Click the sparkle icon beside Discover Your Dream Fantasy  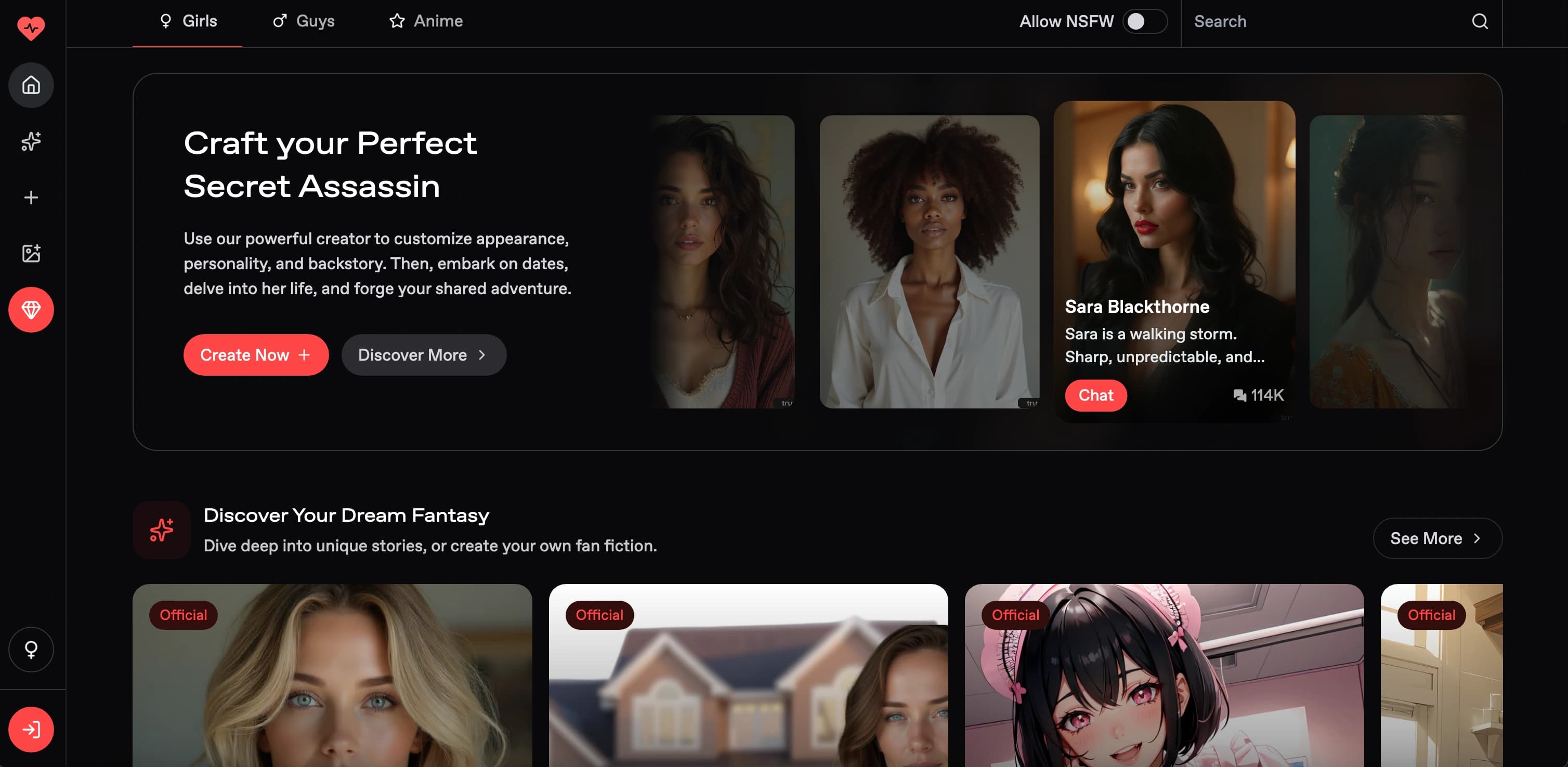[x=161, y=530]
